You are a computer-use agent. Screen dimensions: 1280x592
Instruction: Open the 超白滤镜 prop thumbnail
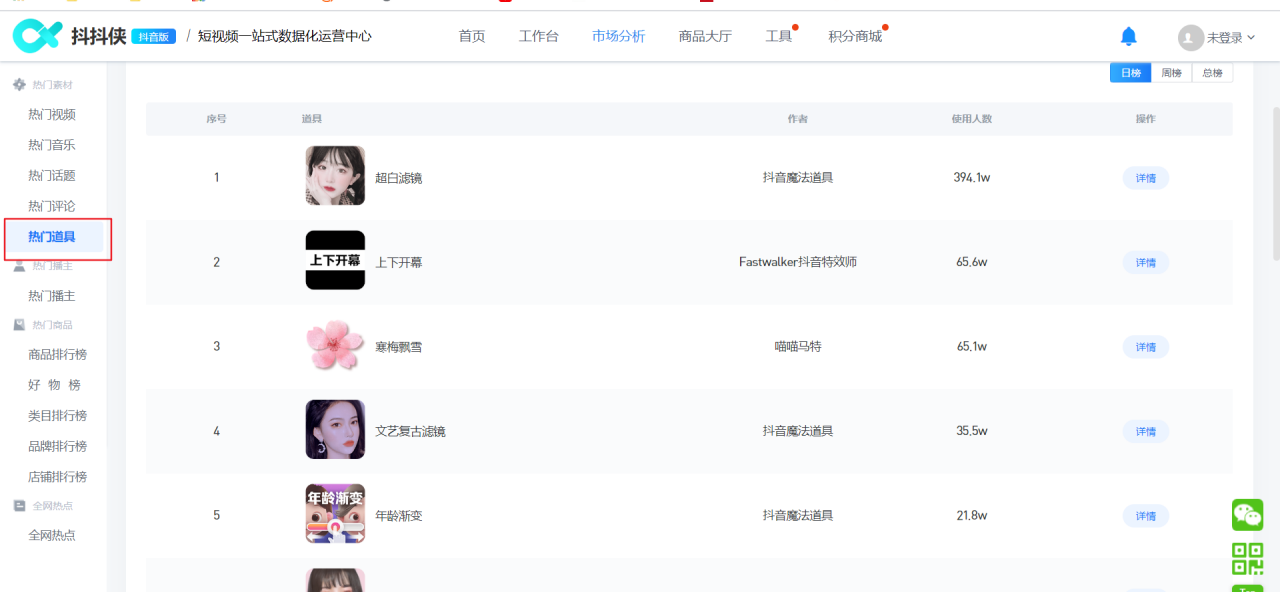pos(335,176)
